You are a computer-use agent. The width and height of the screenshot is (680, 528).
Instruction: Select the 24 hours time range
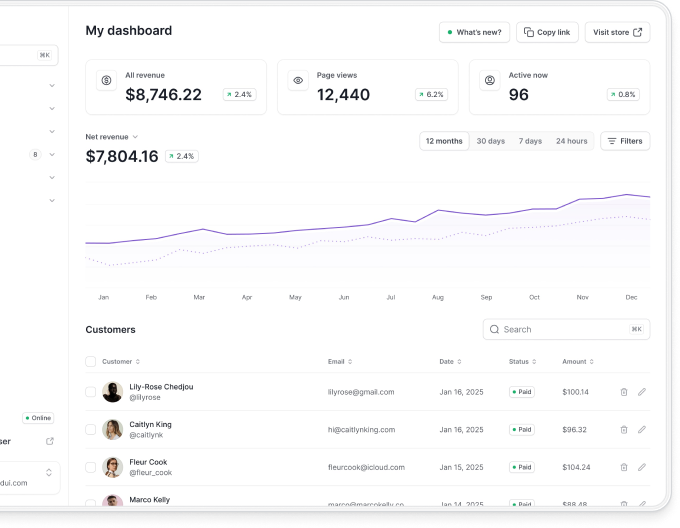(x=571, y=141)
